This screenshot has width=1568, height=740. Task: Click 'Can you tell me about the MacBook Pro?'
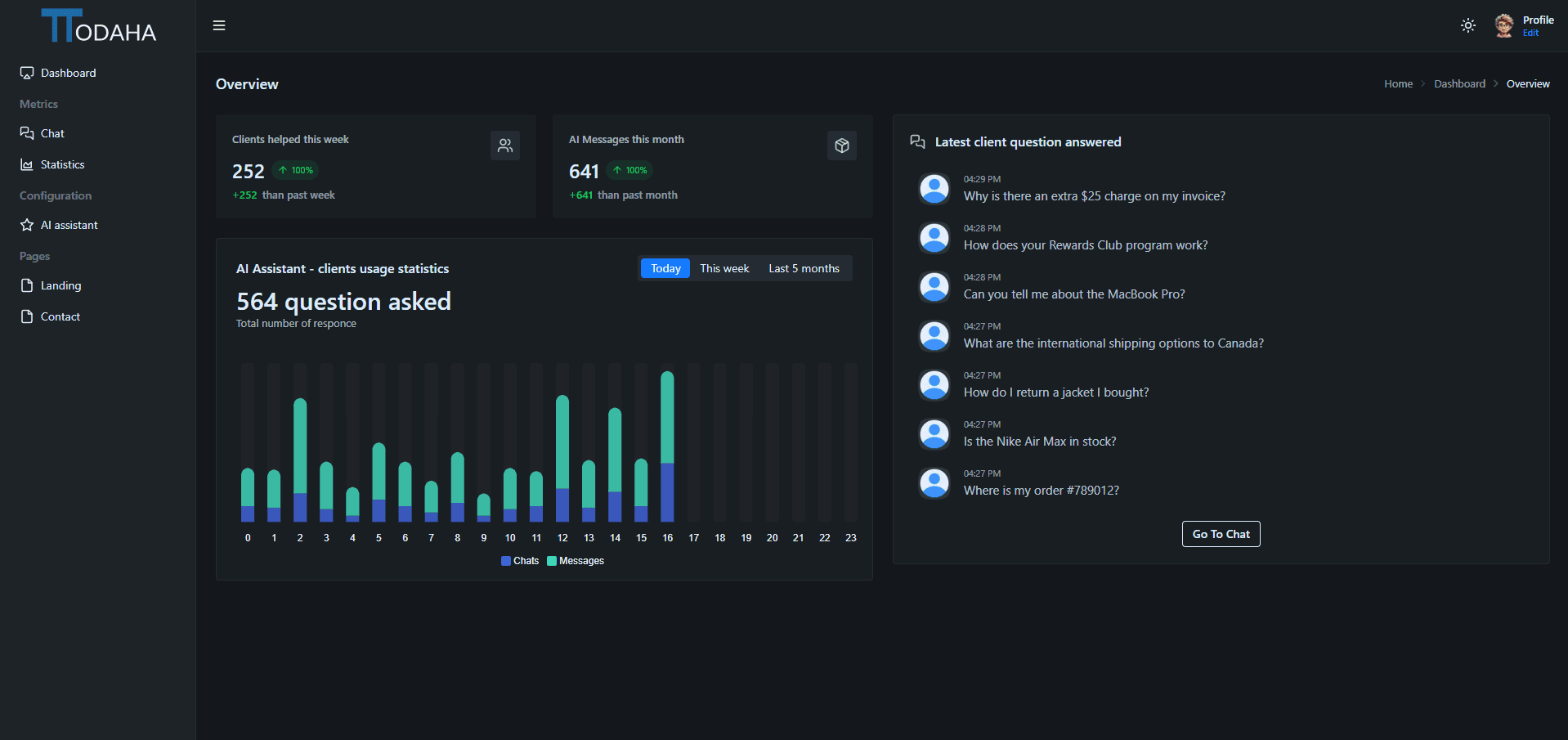(1074, 294)
